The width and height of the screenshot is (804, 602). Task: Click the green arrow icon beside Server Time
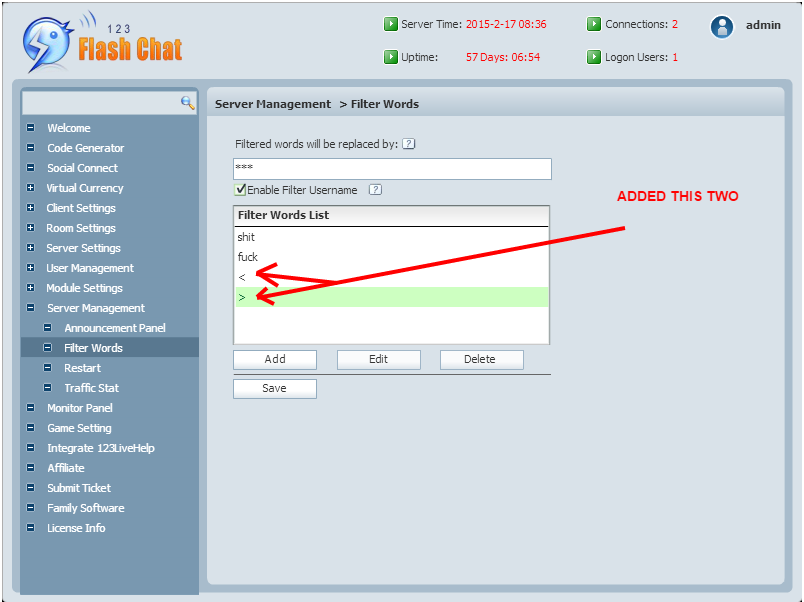[x=391, y=23]
